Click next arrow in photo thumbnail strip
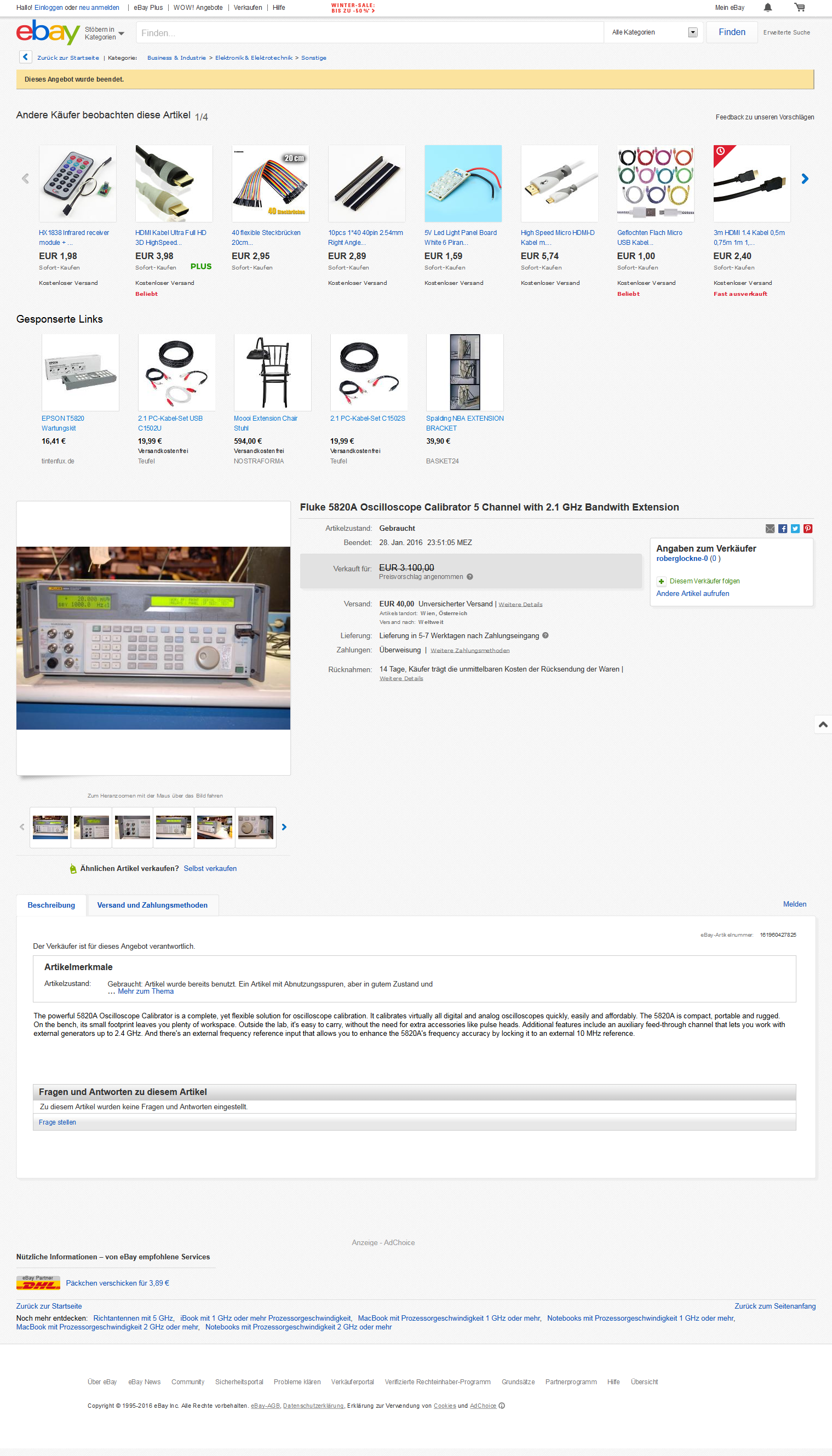The width and height of the screenshot is (832, 1456). click(x=284, y=827)
